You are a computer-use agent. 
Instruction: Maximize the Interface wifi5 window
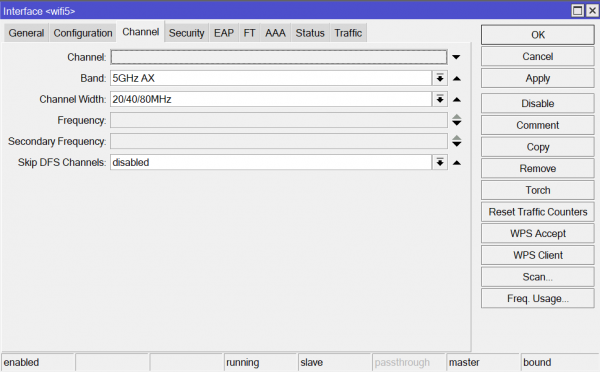(578, 10)
